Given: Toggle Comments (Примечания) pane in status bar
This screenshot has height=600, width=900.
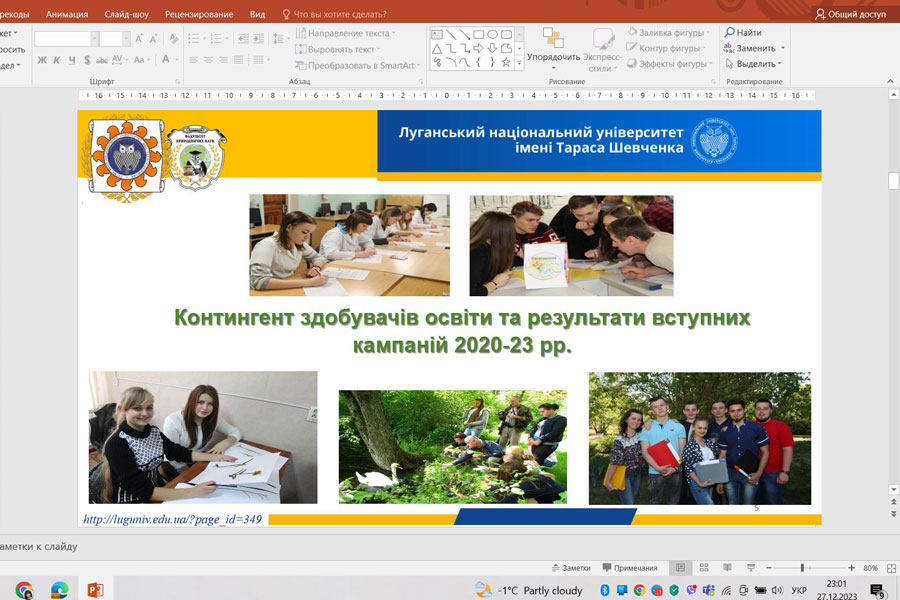Looking at the screenshot, I should [x=630, y=568].
